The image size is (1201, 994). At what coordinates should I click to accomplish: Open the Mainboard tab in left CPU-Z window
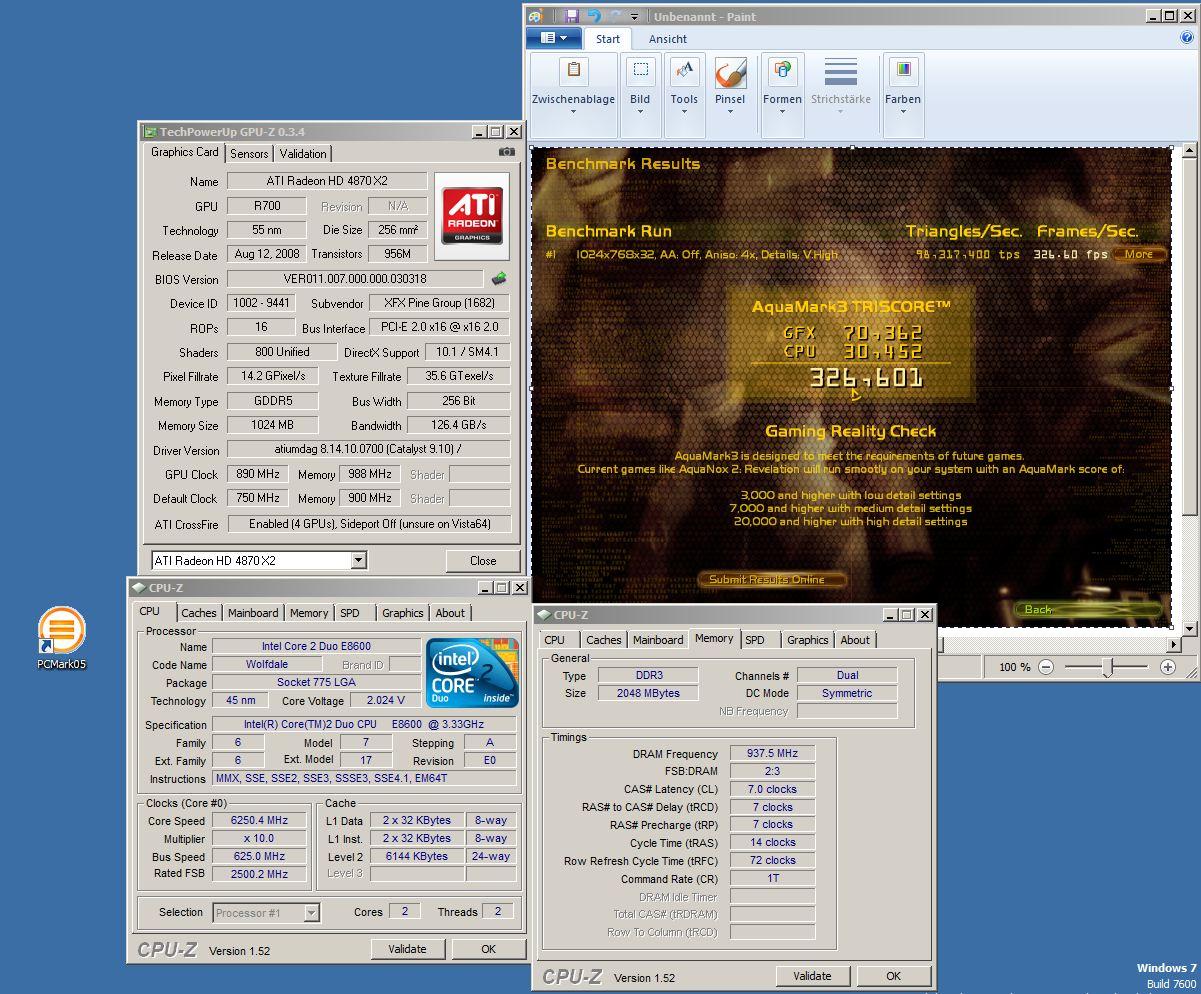[x=253, y=613]
